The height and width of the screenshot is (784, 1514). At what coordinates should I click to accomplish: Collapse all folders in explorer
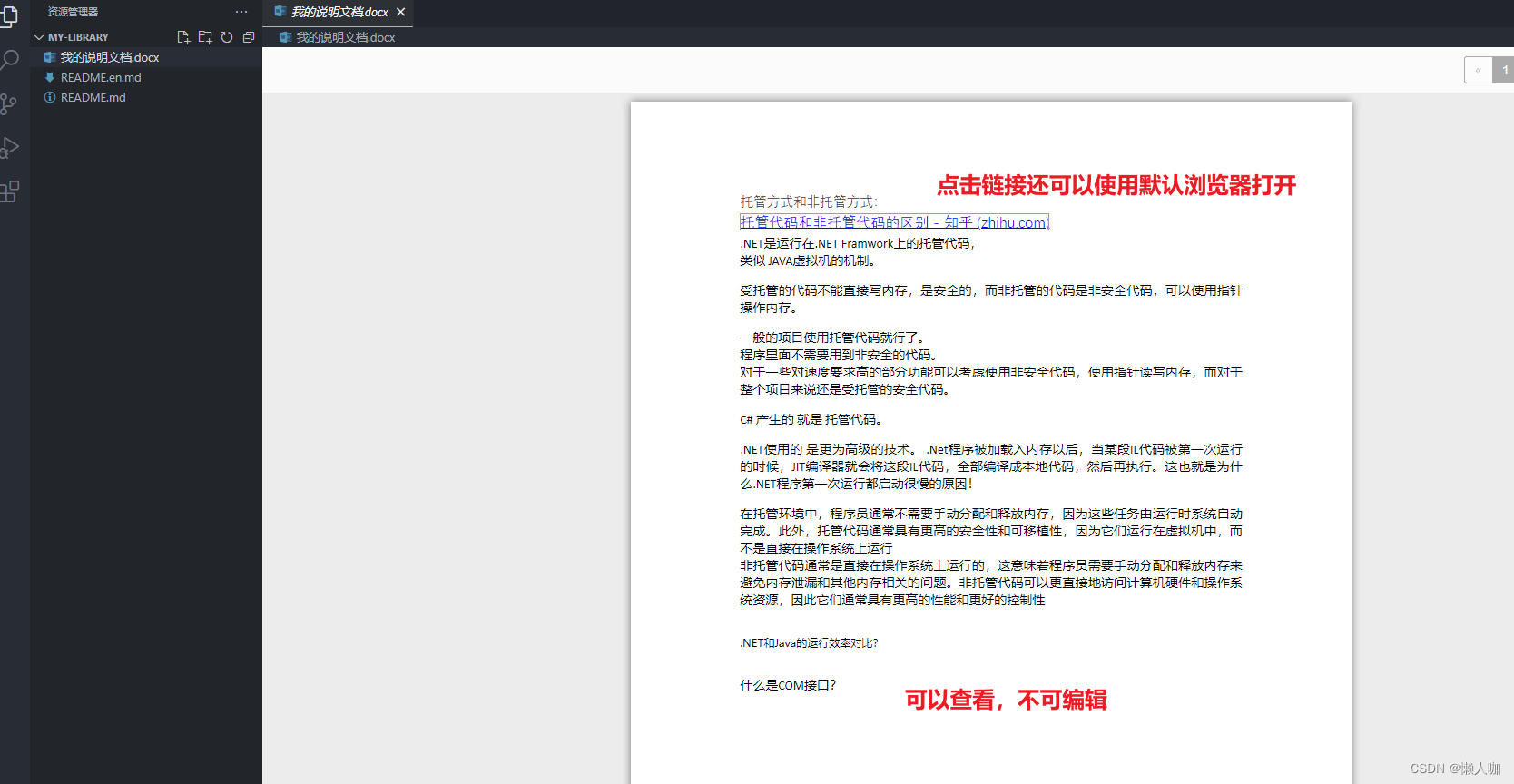(249, 37)
